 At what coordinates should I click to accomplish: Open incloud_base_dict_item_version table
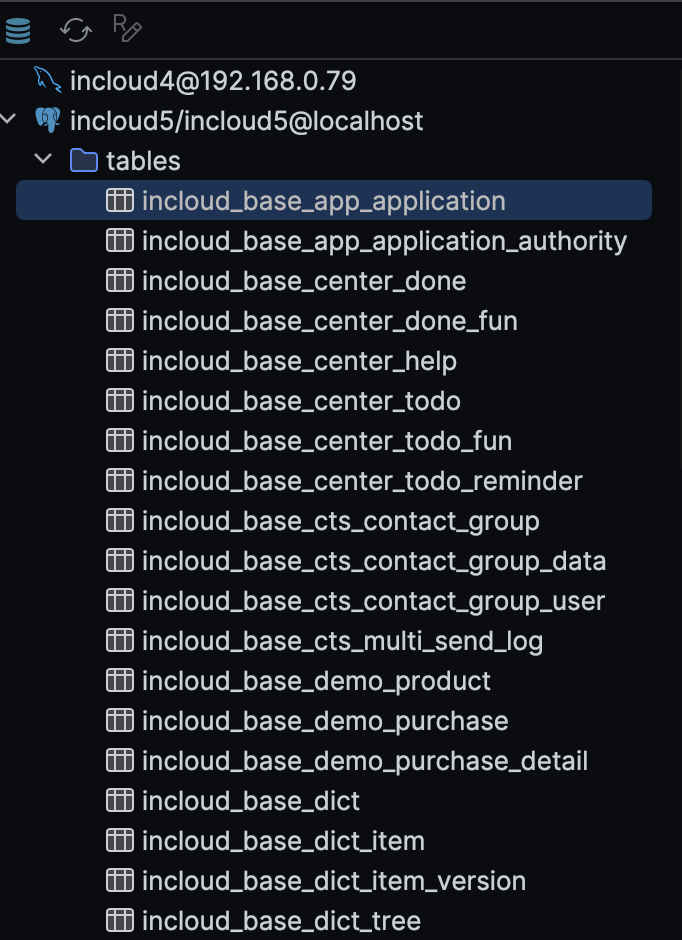pos(334,881)
